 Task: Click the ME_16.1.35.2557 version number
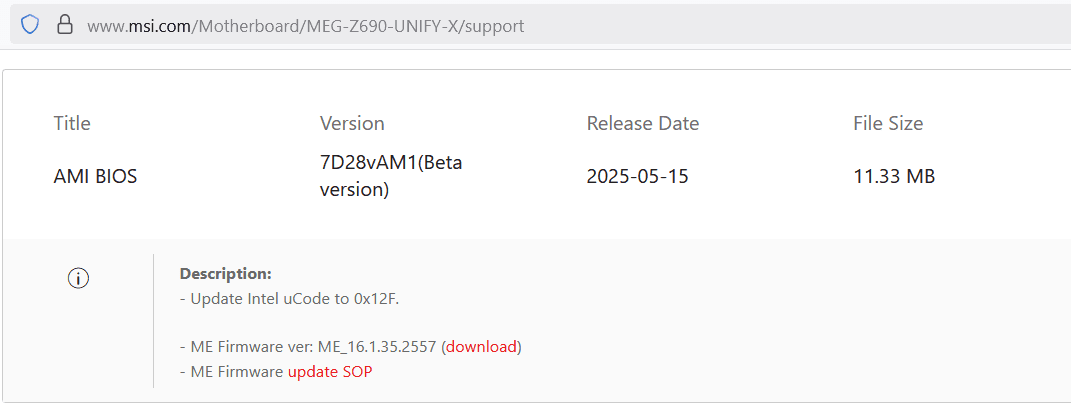[377, 347]
